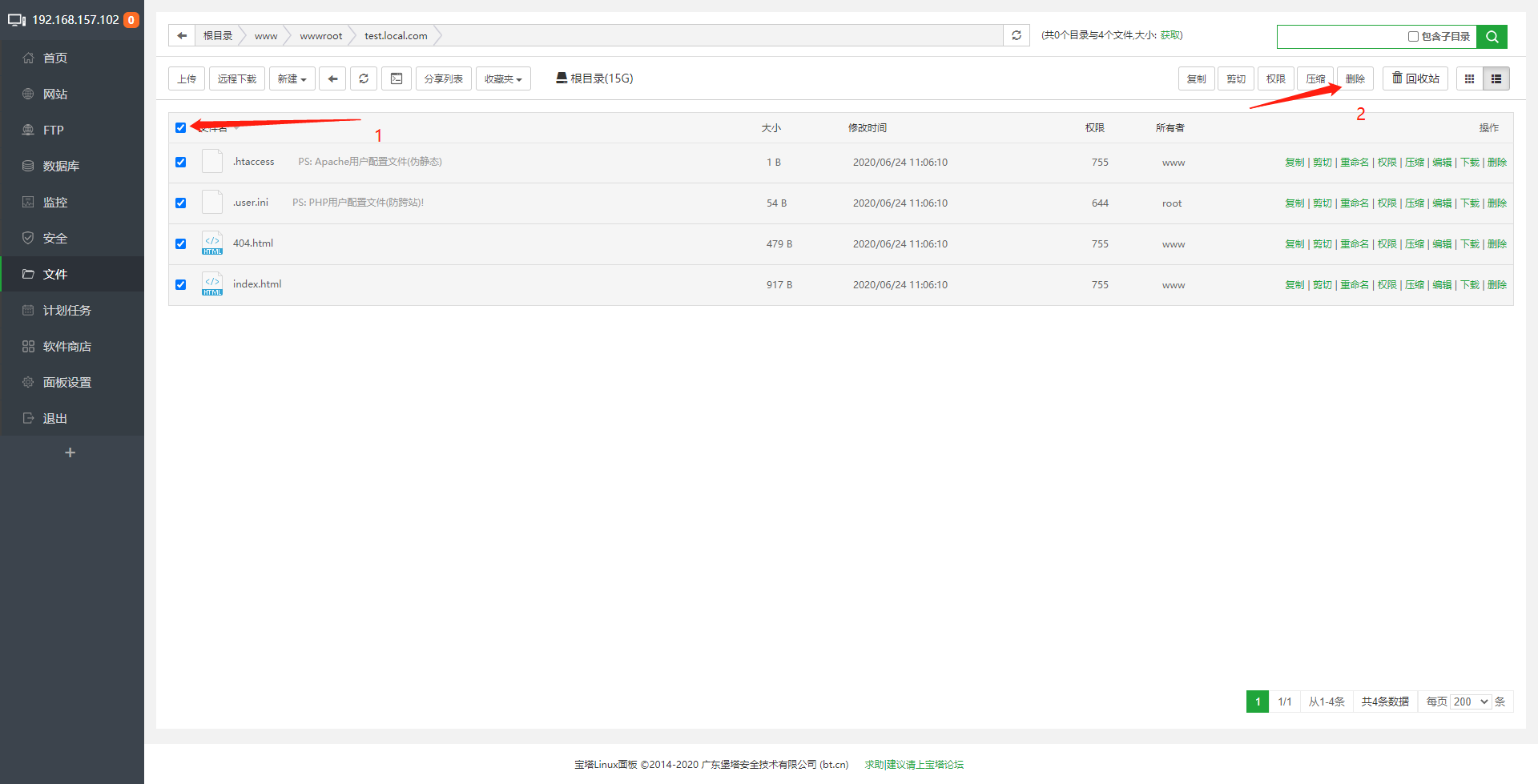Click the 分享列表 share list button
This screenshot has height=784, width=1538.
point(444,78)
